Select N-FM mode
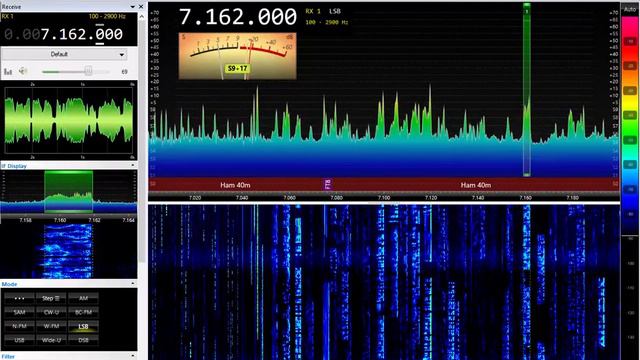 click(x=19, y=326)
